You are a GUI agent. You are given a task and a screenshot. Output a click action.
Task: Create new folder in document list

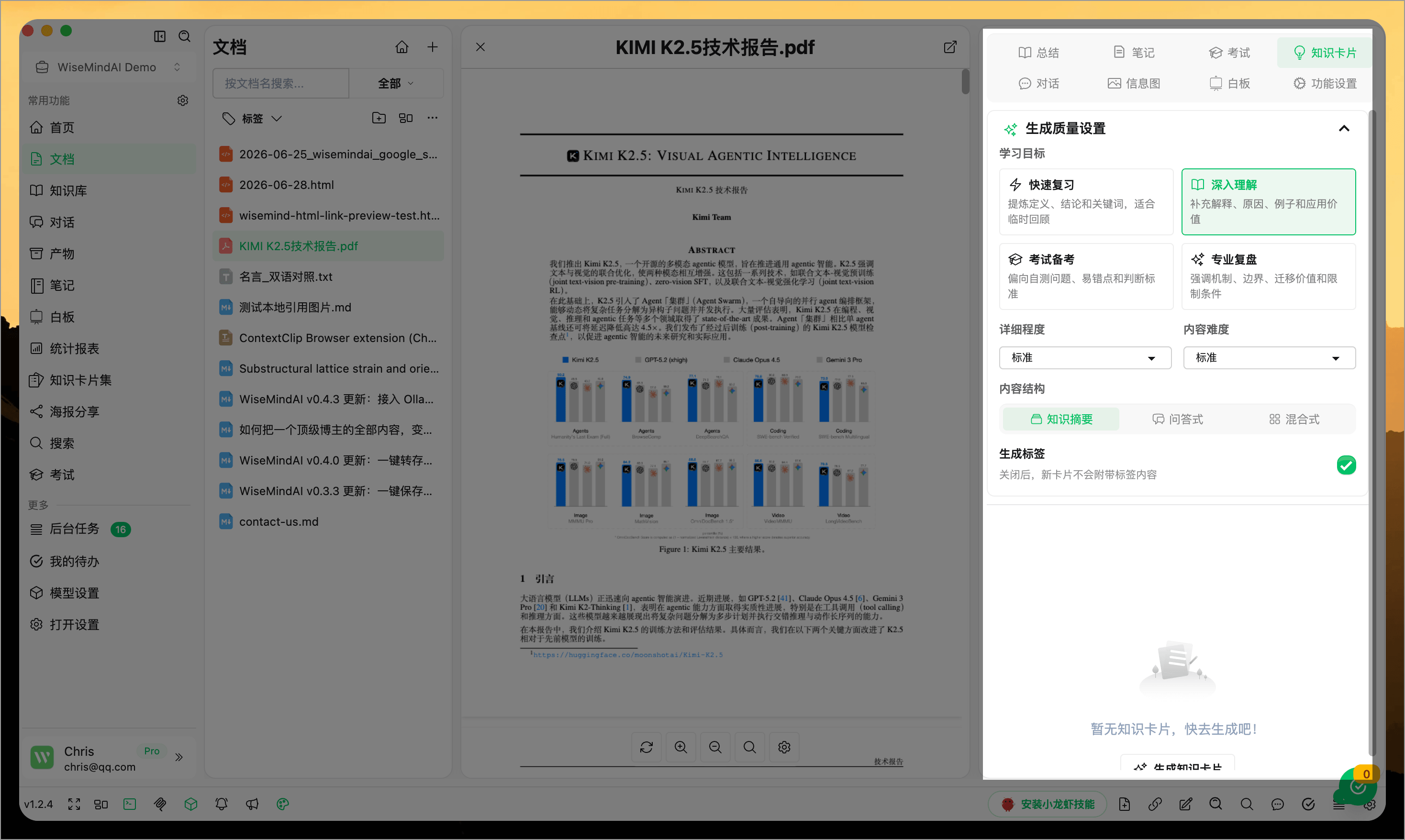[379, 118]
